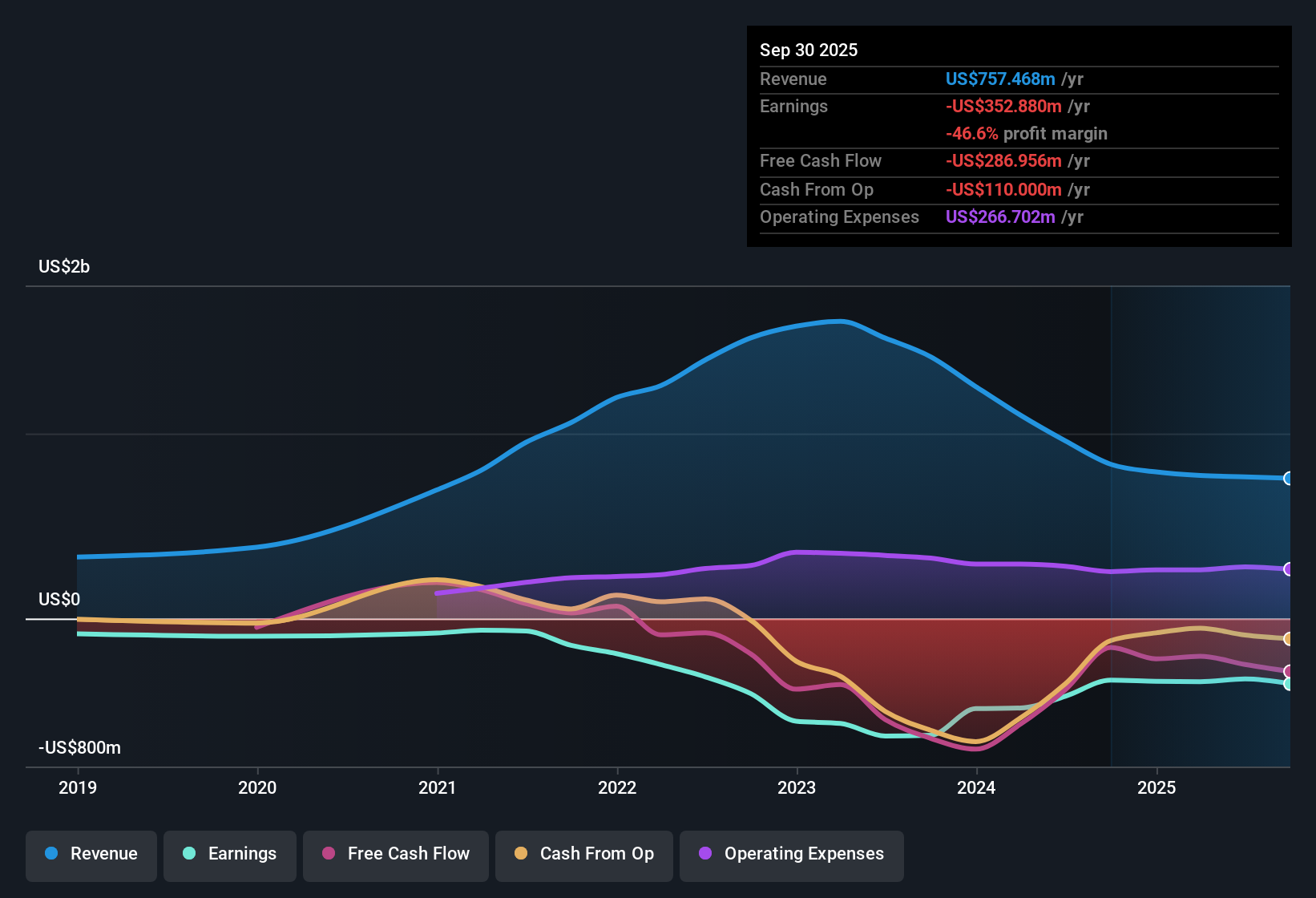Toggle the Revenue series visibility
Screen dimensions: 1316x898
point(91,854)
